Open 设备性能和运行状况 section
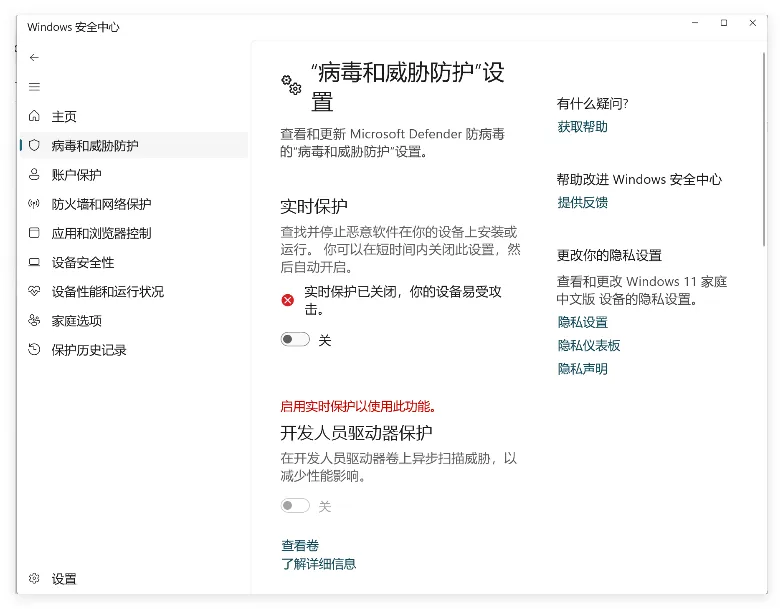Viewport: 783px width, 609px height. coord(133,292)
